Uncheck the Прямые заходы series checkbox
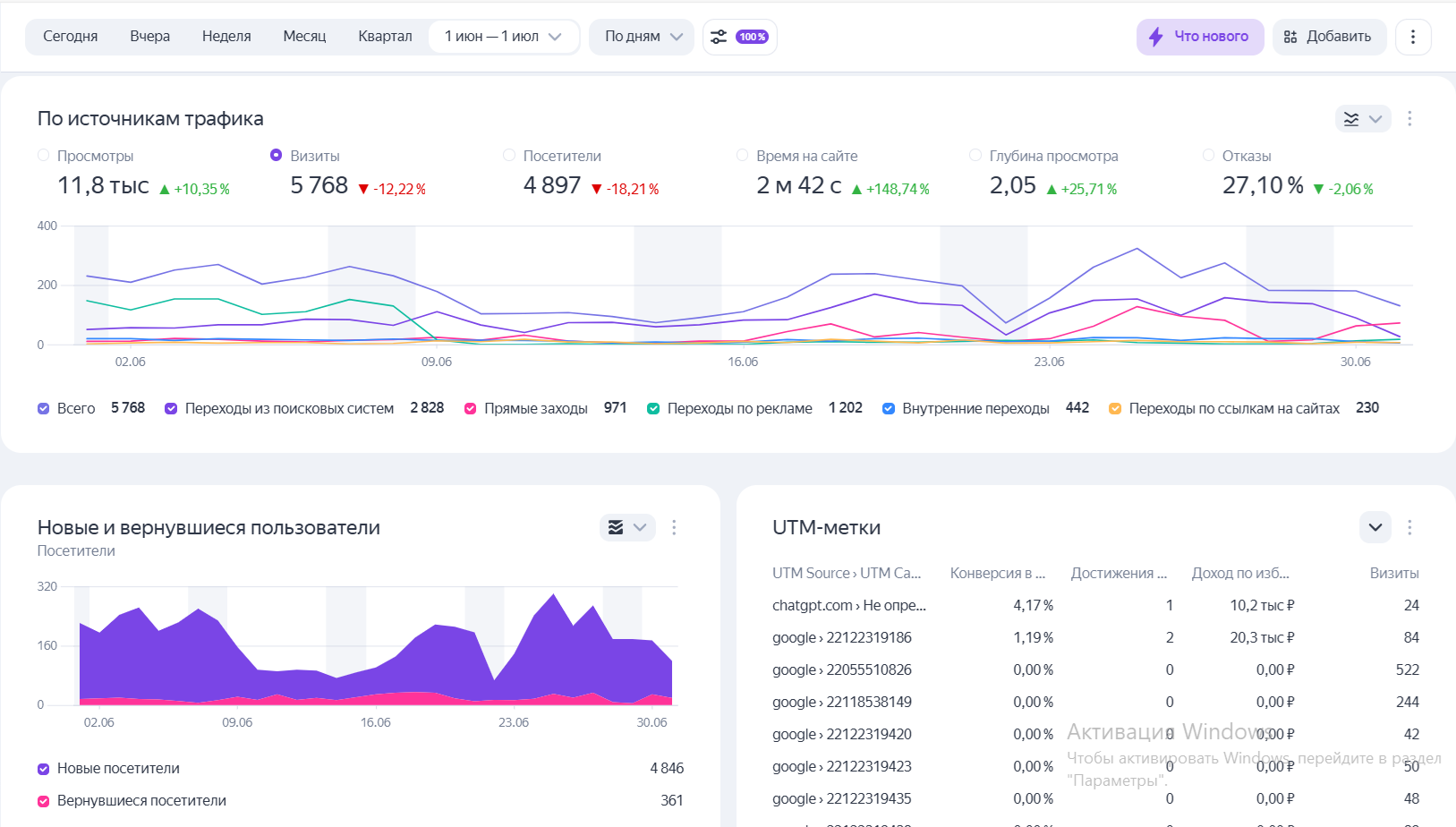The image size is (1456, 827). (x=470, y=409)
